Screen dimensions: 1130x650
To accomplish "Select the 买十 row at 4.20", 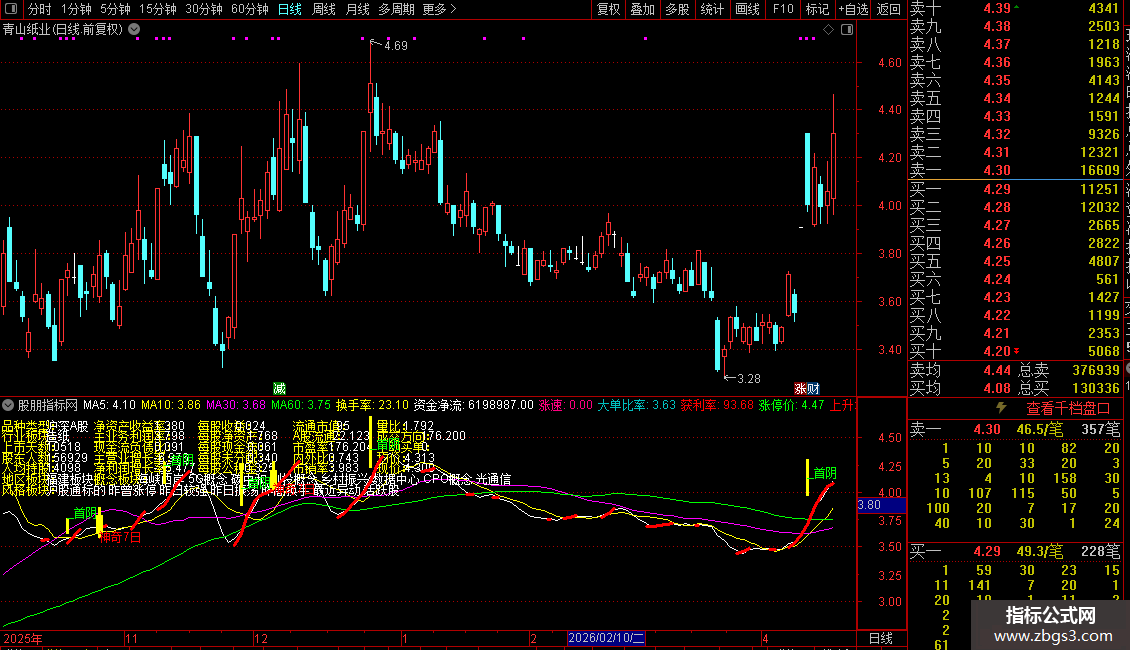I will coord(1015,351).
